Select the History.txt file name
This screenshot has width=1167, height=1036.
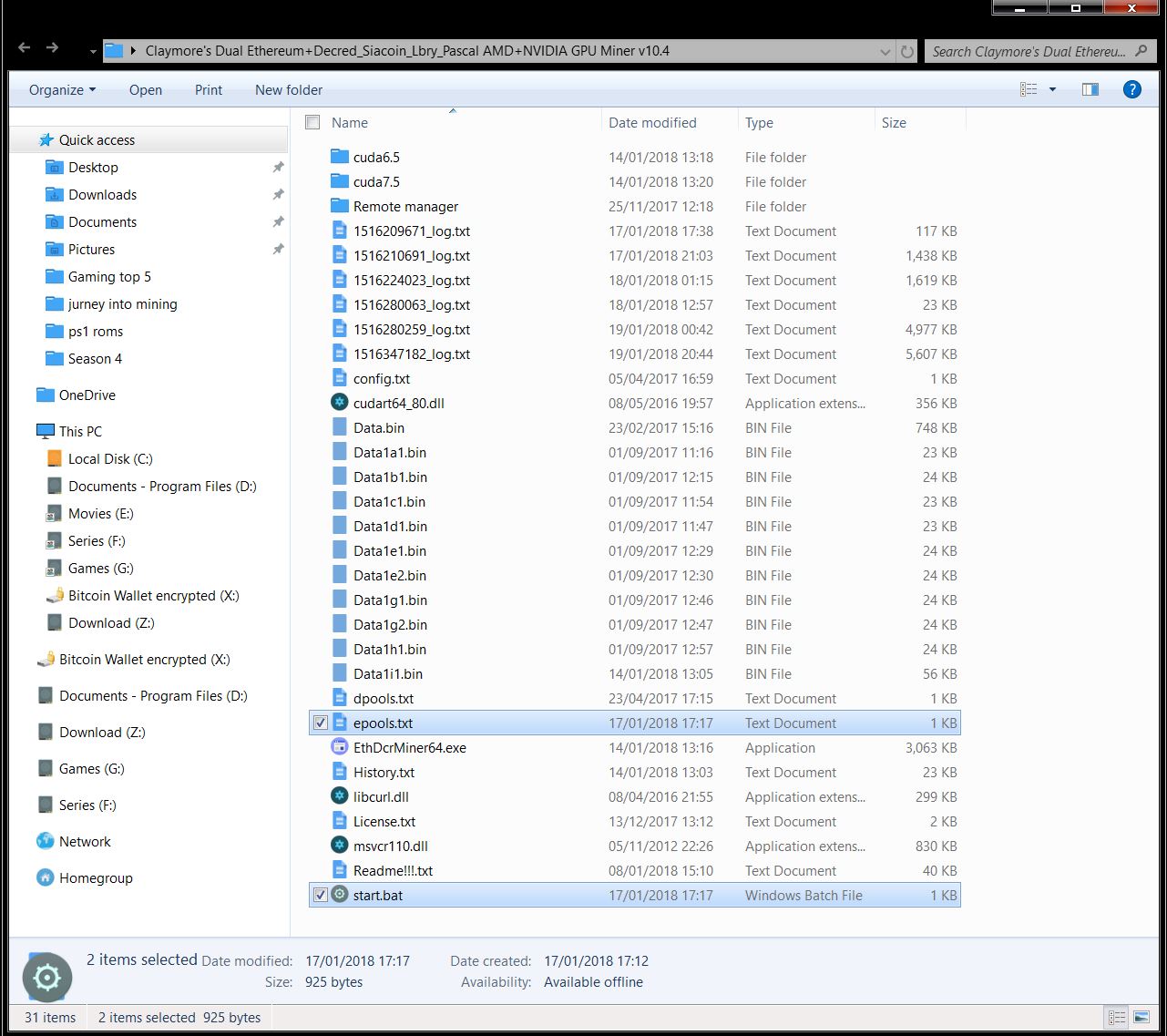(384, 772)
